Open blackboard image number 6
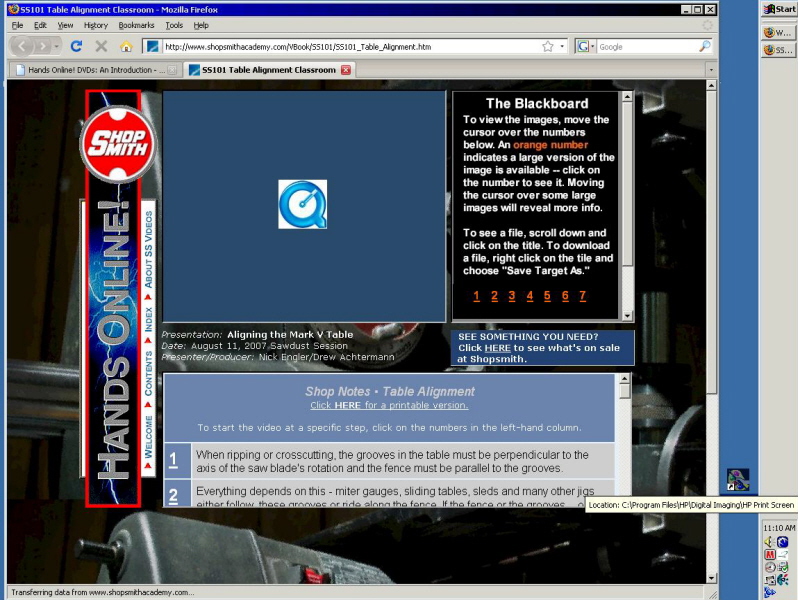 coord(565,296)
